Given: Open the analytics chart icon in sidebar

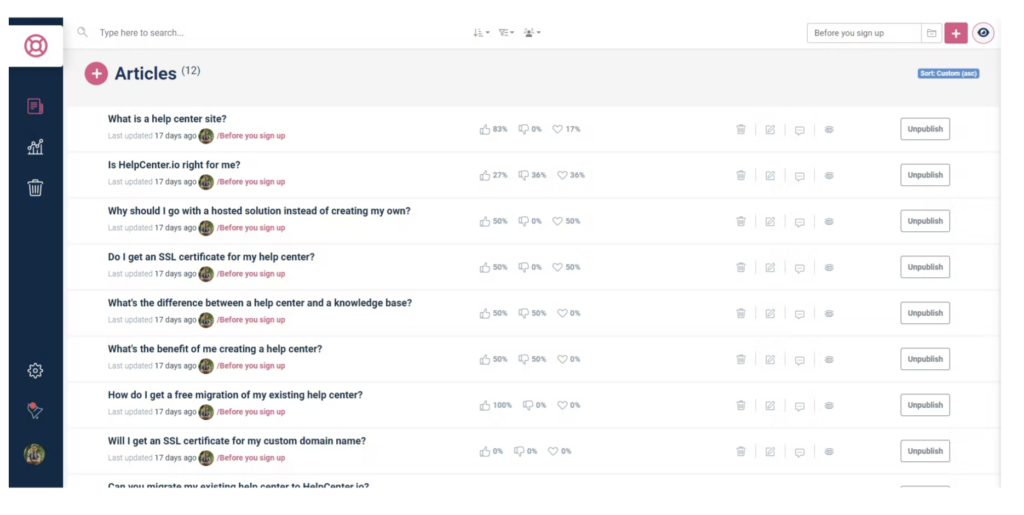Looking at the screenshot, I should click(35, 147).
